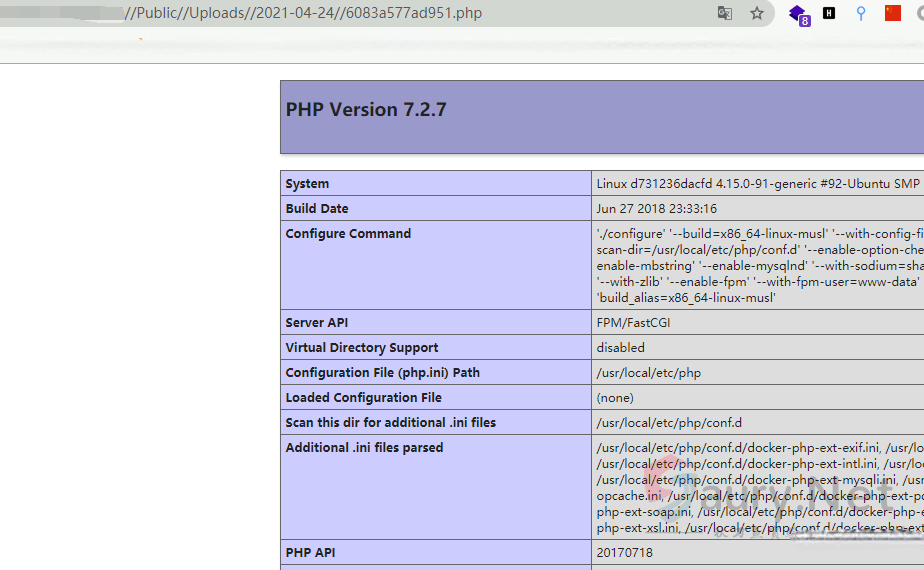Viewport: 924px width, 570px height.
Task: Click the blue pin extension icon
Action: pos(861,13)
